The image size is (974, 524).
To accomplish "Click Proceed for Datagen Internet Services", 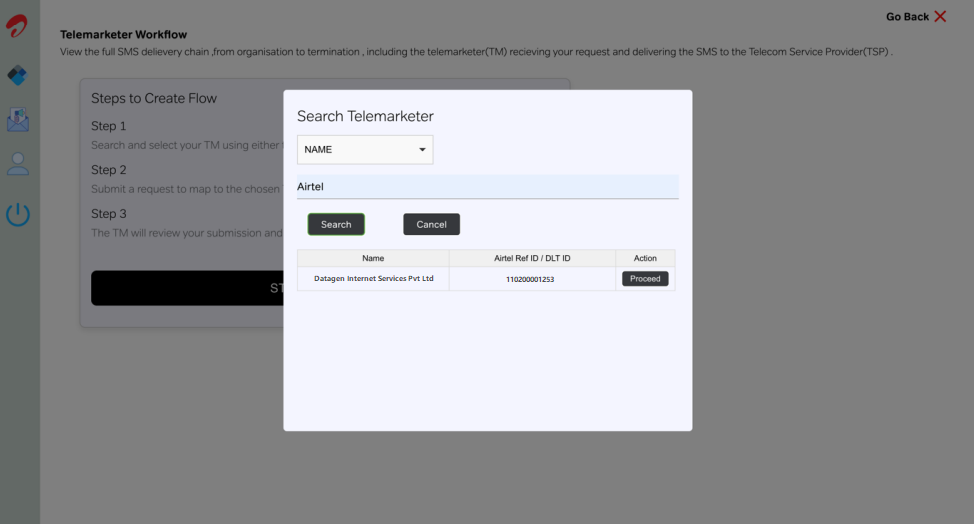I will [x=645, y=279].
